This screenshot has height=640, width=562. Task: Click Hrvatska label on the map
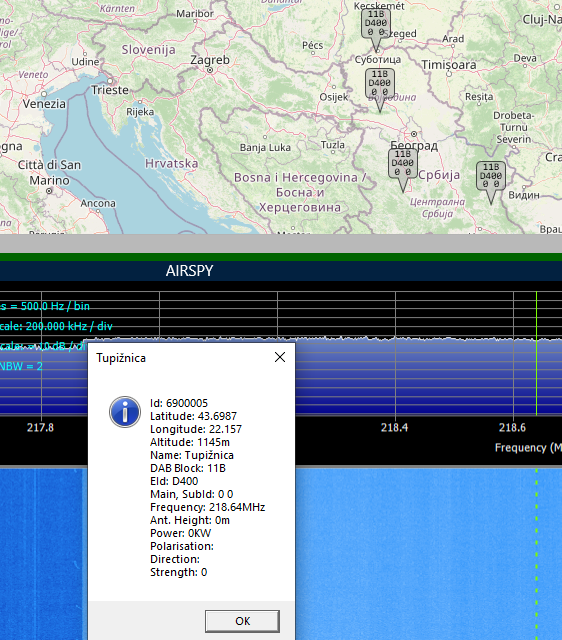click(x=171, y=164)
